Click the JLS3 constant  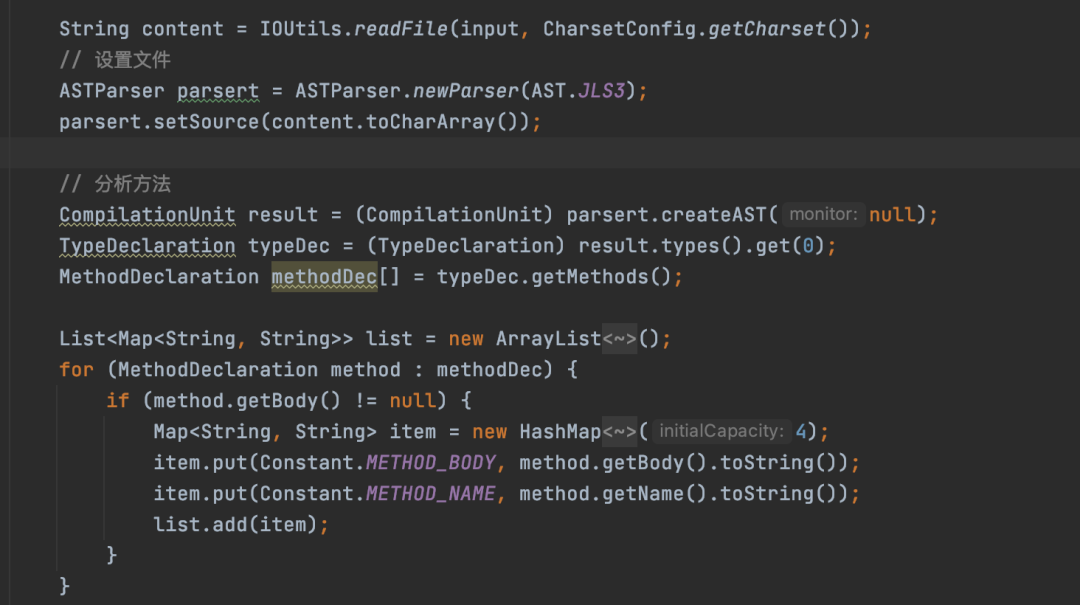click(601, 91)
